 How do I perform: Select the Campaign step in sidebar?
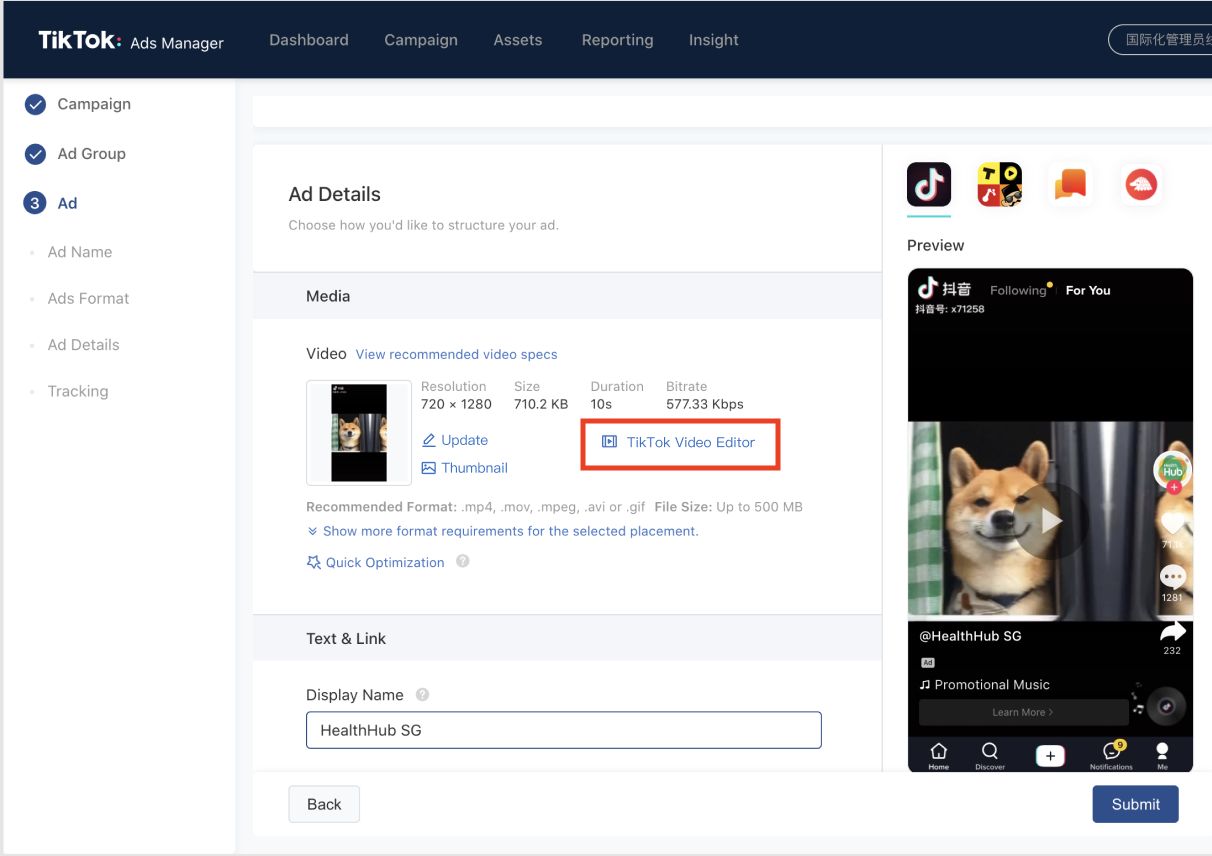[94, 104]
